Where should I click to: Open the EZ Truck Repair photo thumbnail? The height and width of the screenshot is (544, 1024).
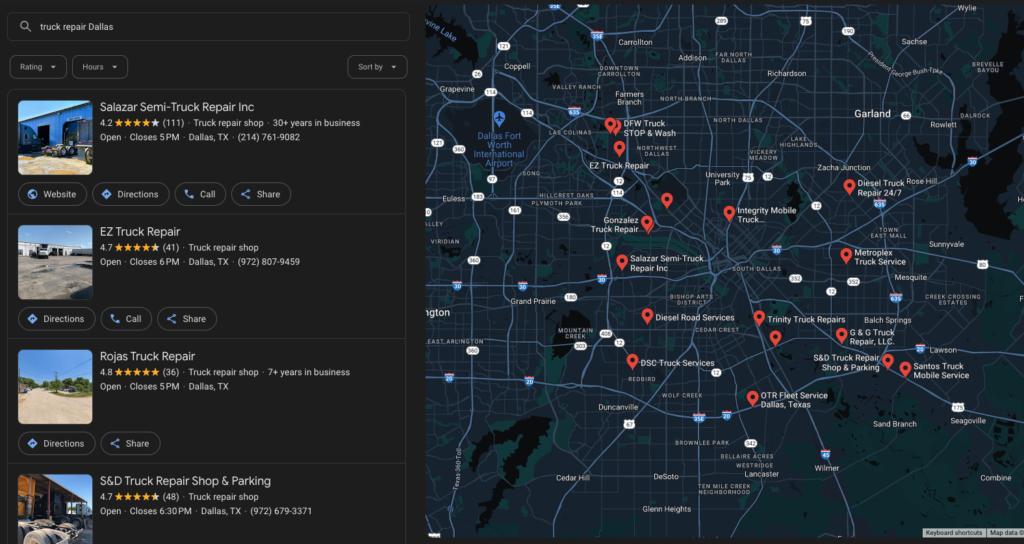55,262
